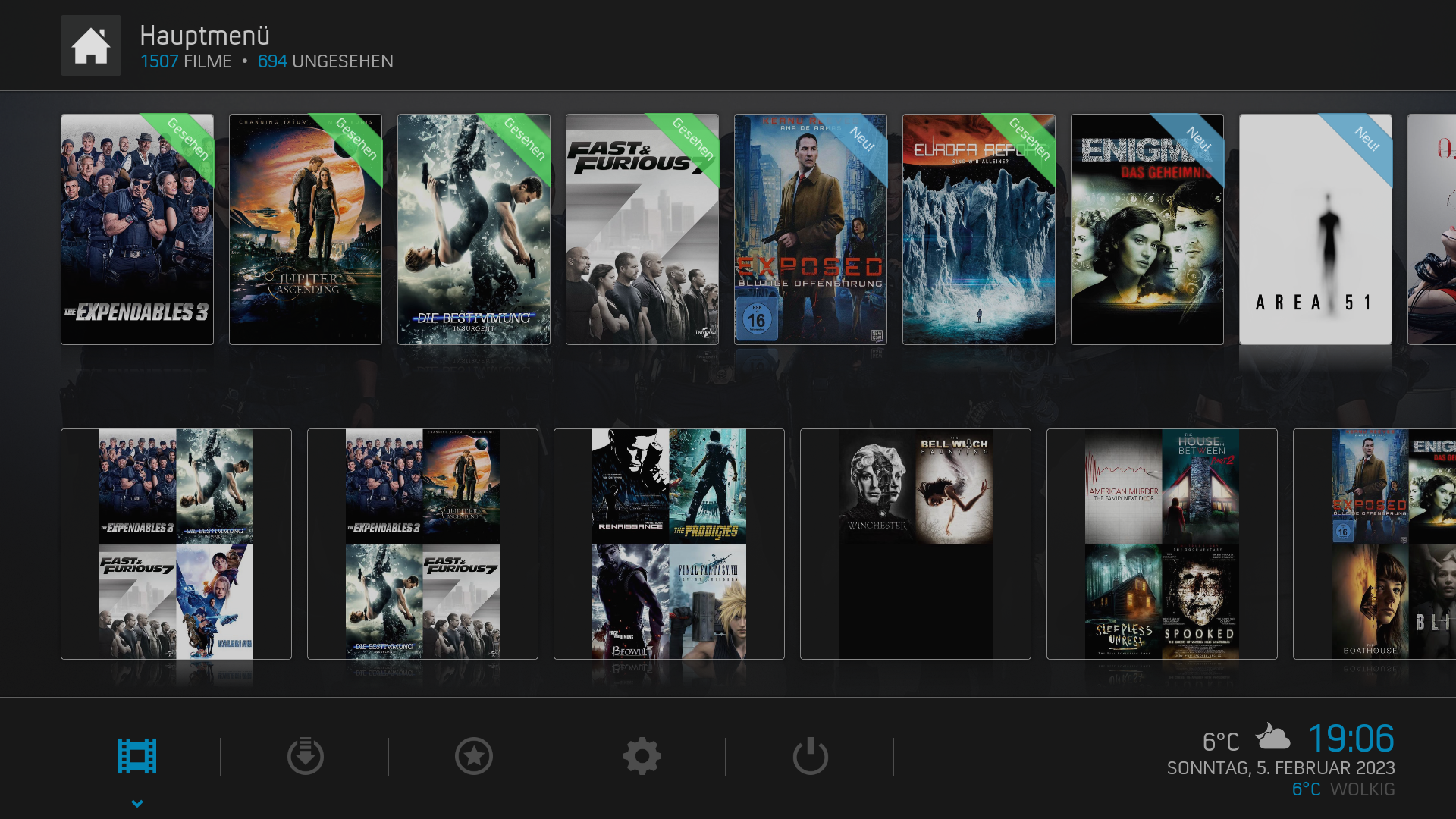Click the date Sonntag, 5. Februar 2023
The width and height of the screenshot is (1456, 819).
pos(1281,768)
